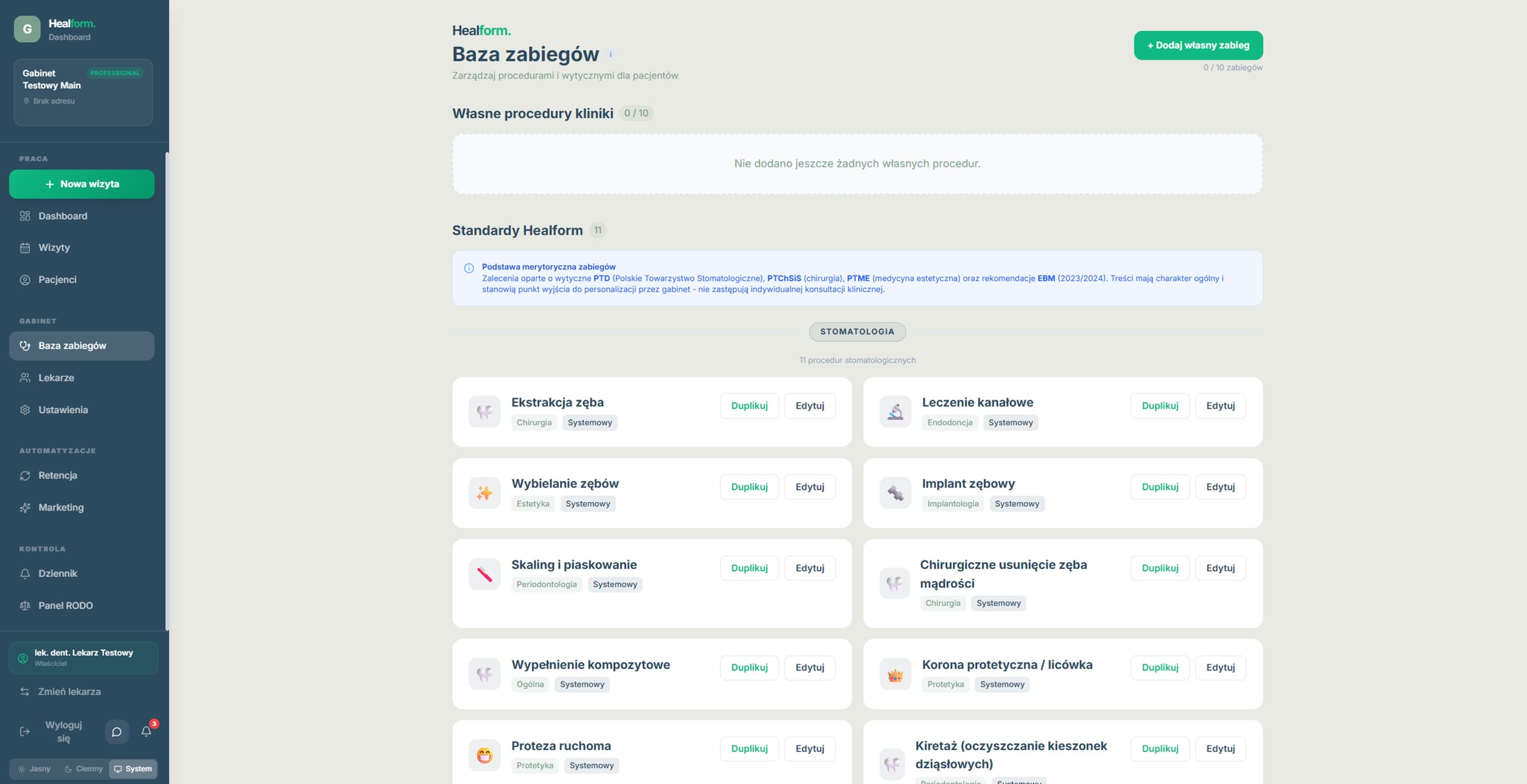Edit Kiretaż procedure
1527x784 pixels.
point(1221,749)
